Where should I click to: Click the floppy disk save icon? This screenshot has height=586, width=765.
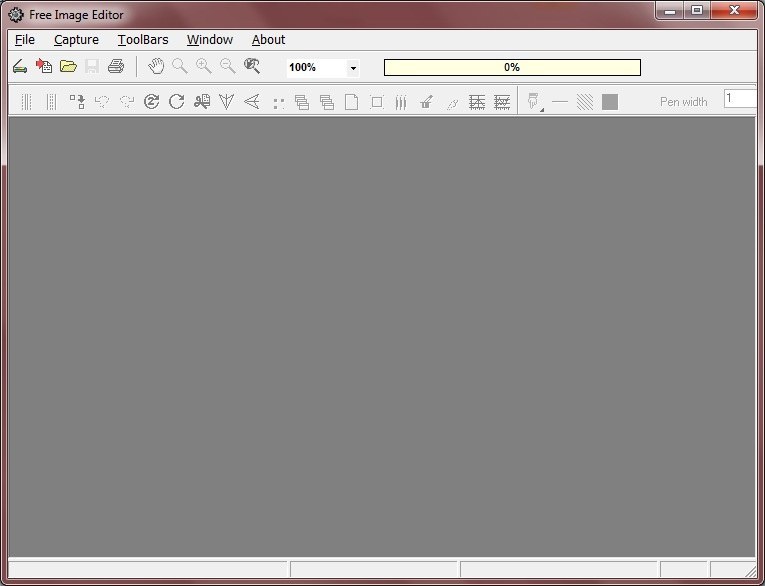click(92, 66)
